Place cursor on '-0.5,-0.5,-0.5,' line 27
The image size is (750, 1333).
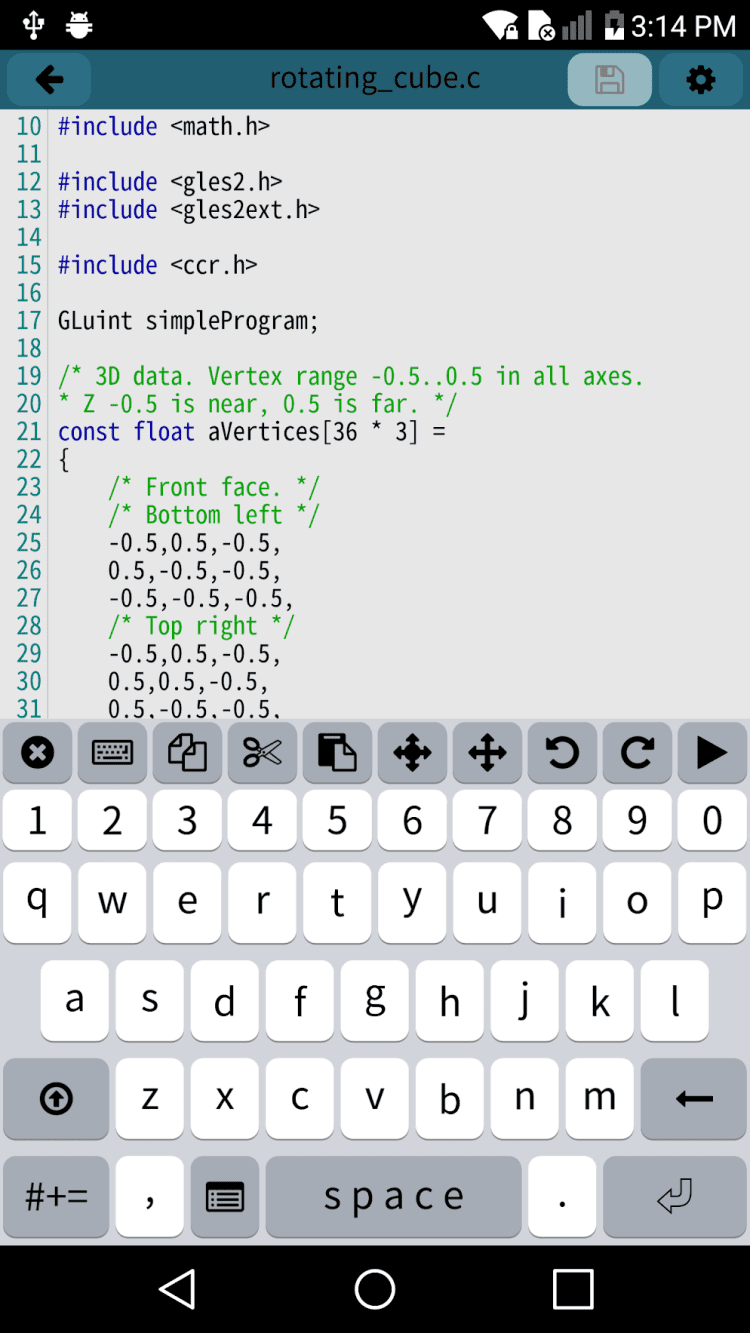tap(201, 598)
